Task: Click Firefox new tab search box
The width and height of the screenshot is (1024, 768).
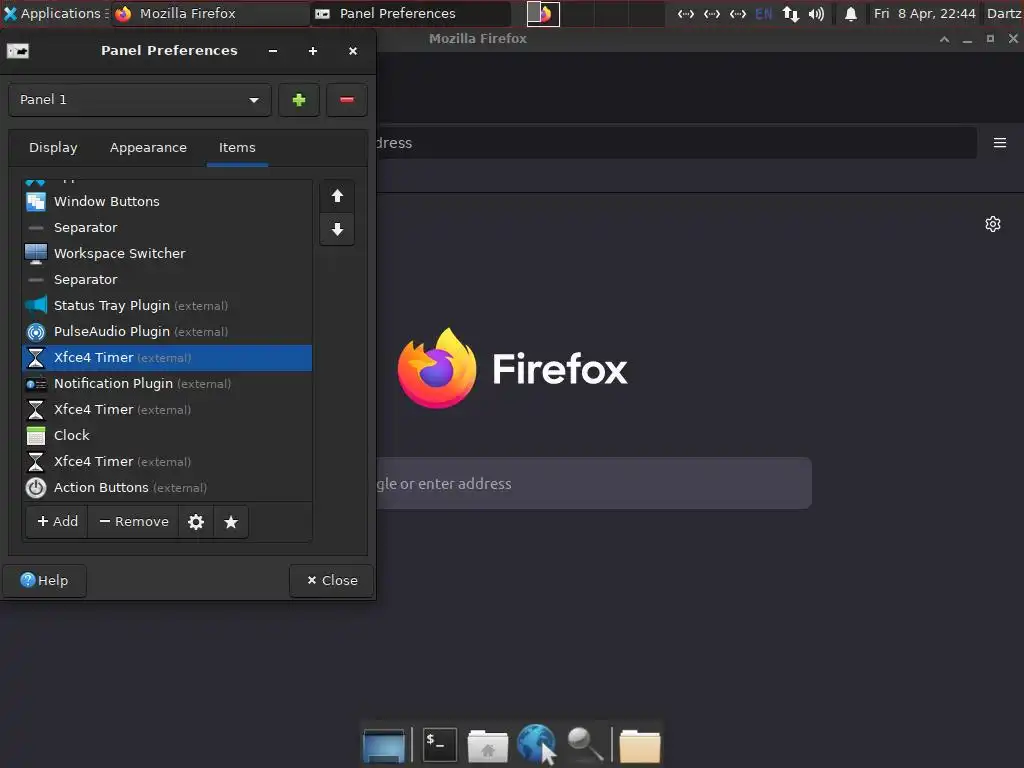Action: point(594,483)
